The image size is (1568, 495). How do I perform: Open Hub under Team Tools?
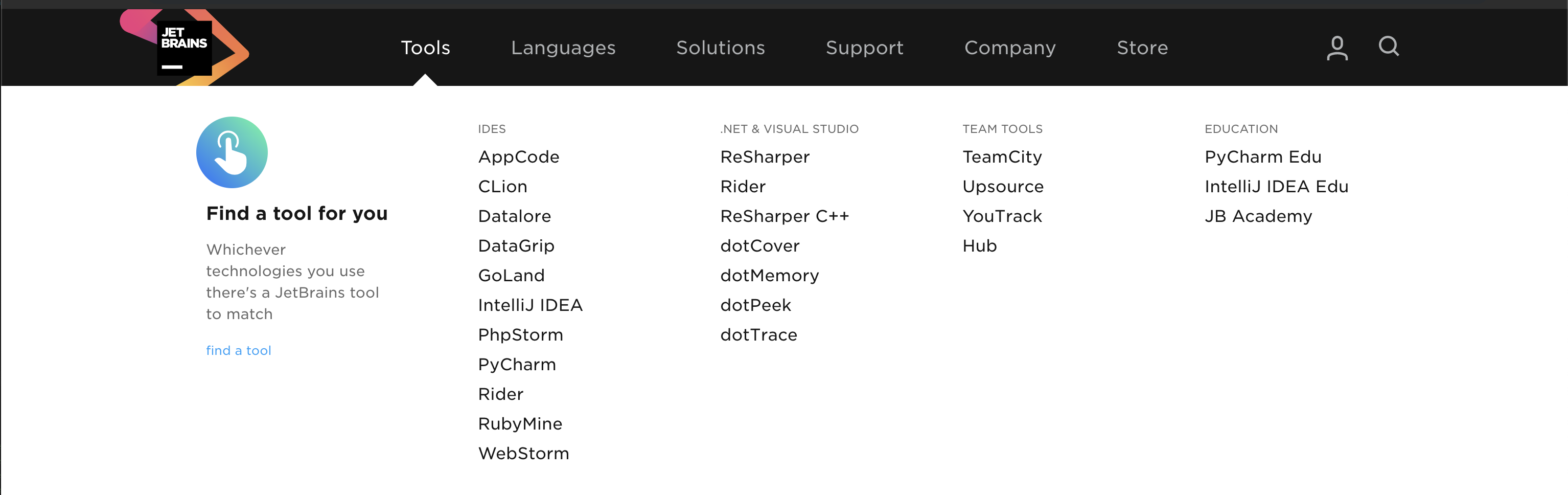[x=979, y=246]
